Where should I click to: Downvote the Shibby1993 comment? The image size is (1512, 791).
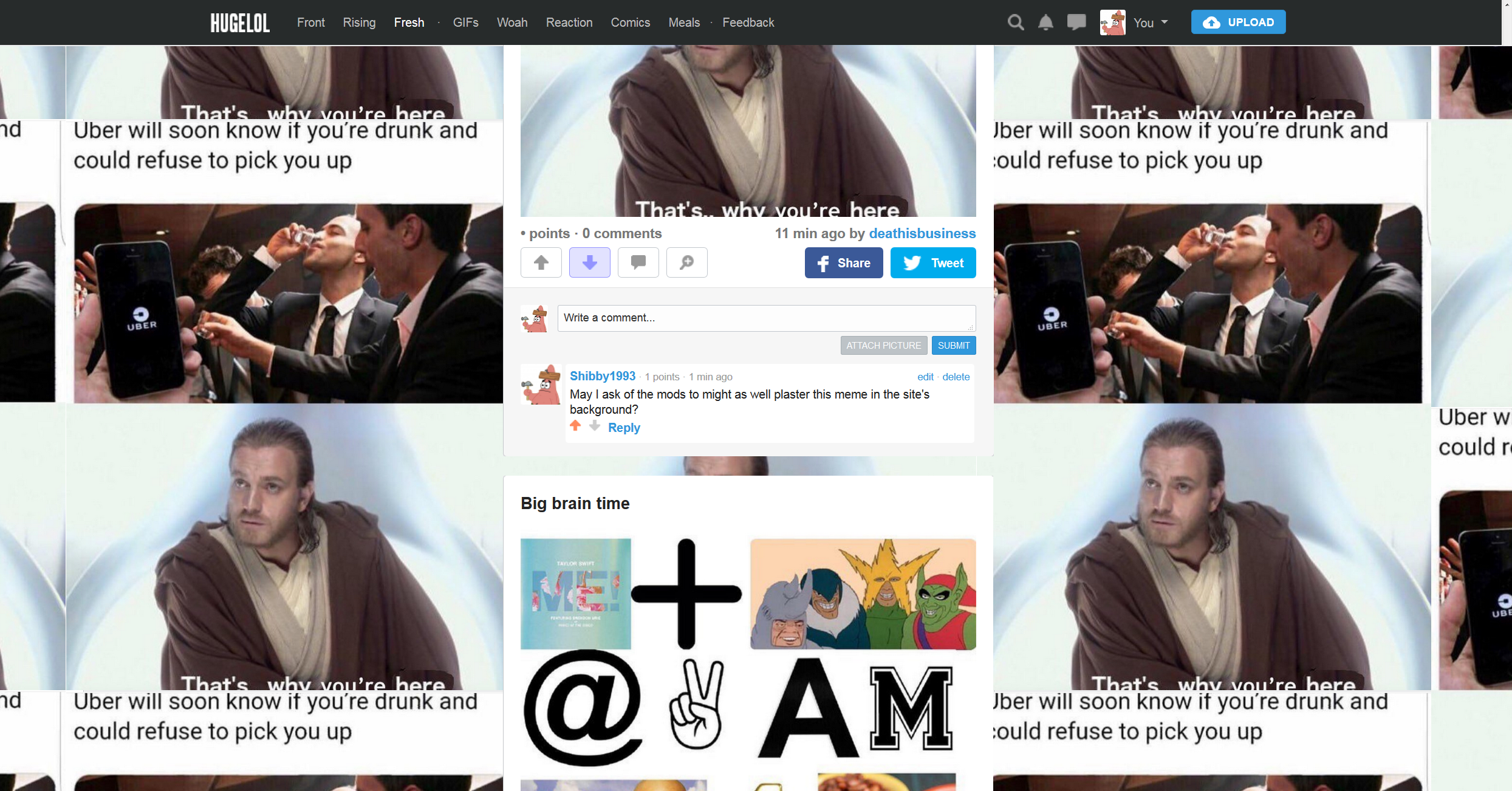(594, 426)
